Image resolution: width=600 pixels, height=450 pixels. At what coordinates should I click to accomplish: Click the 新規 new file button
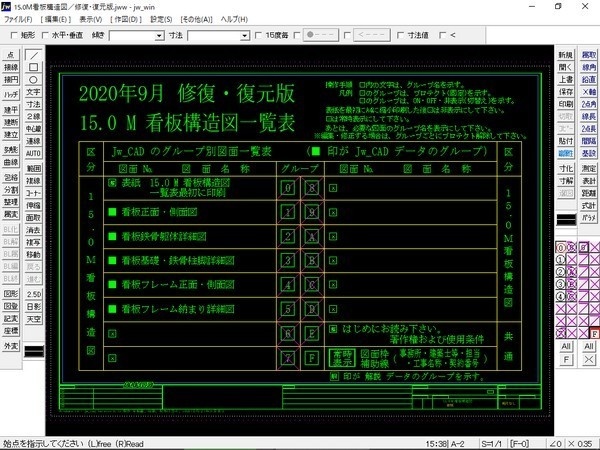[566, 55]
